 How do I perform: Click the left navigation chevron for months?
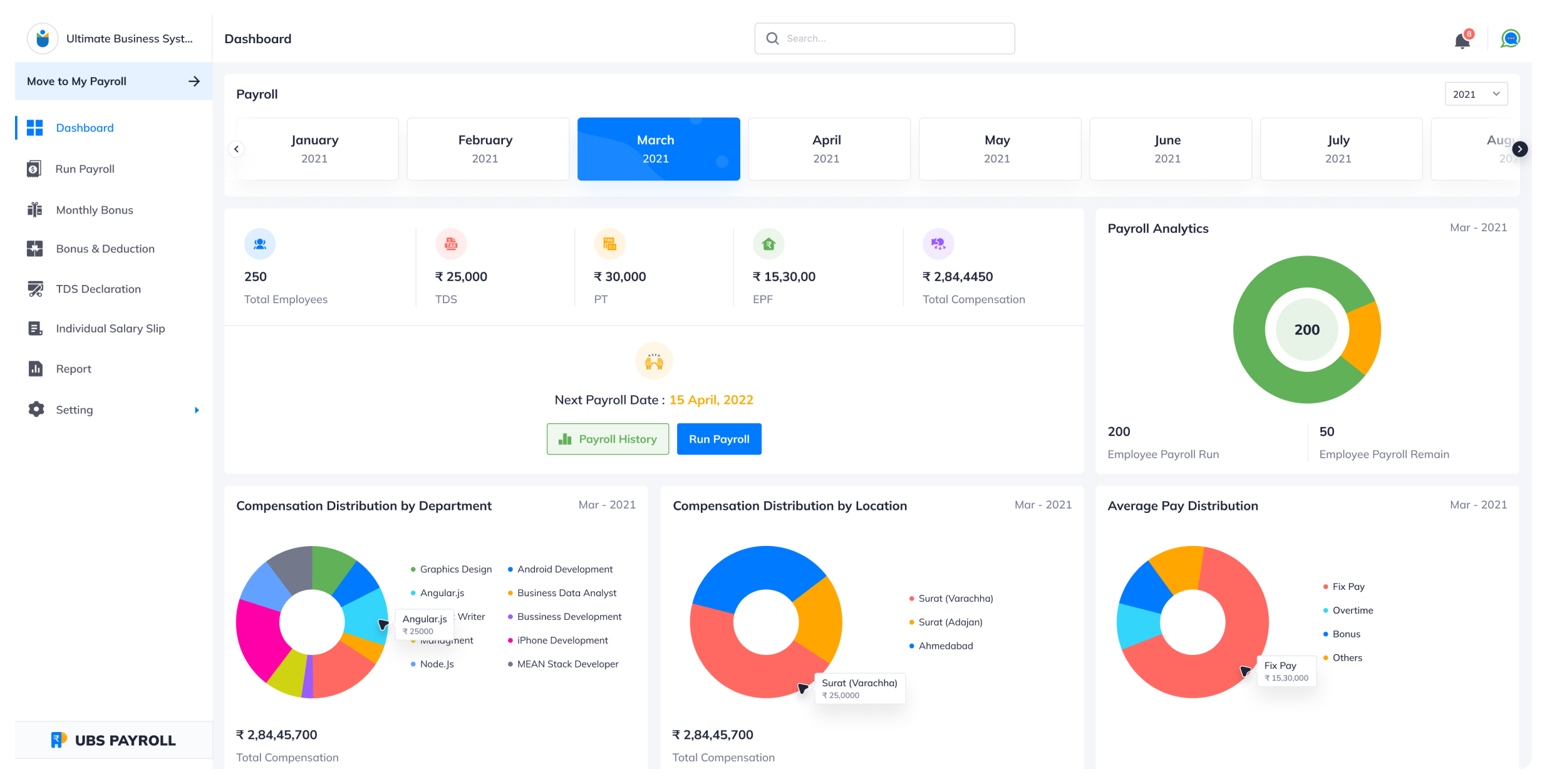[235, 149]
